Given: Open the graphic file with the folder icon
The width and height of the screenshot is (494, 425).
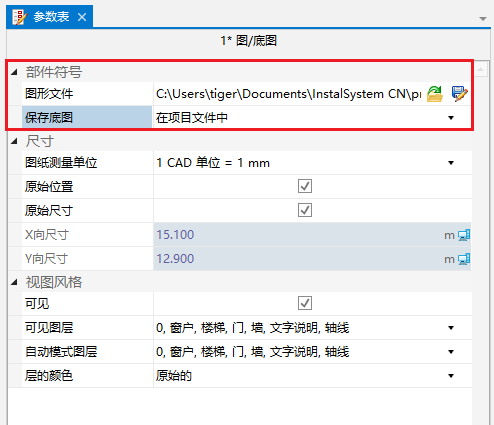Looking at the screenshot, I should click(435, 94).
